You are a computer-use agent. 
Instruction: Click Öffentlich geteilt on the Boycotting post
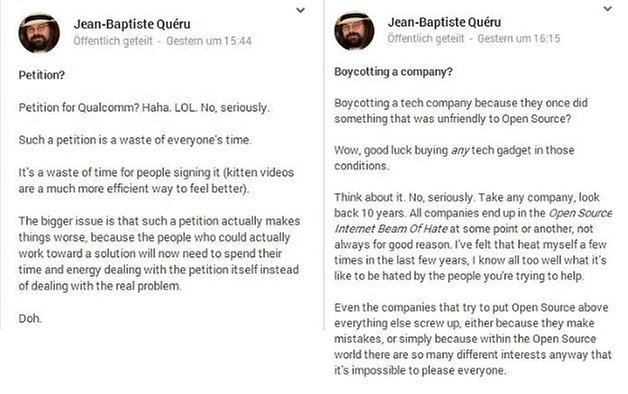point(426,38)
